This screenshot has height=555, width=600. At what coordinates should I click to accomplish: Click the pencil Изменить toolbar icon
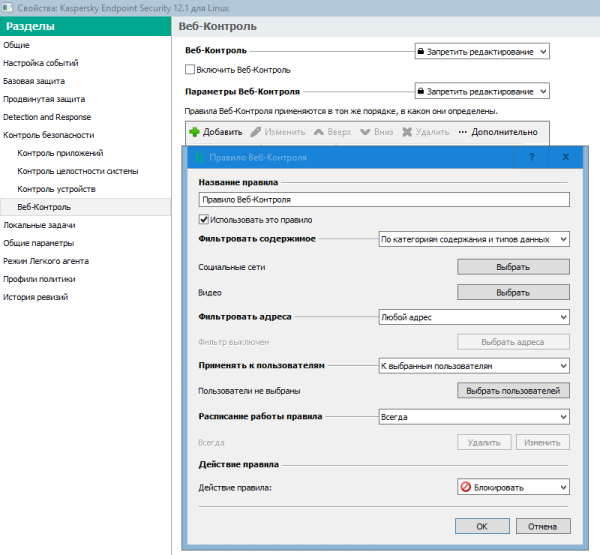[x=257, y=132]
